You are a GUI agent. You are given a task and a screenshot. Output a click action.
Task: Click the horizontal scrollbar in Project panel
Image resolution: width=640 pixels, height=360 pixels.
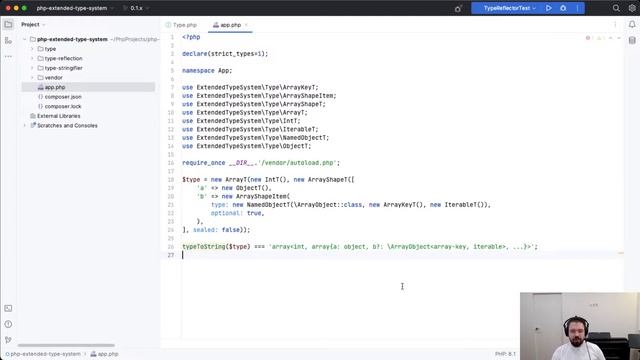pos(66,345)
